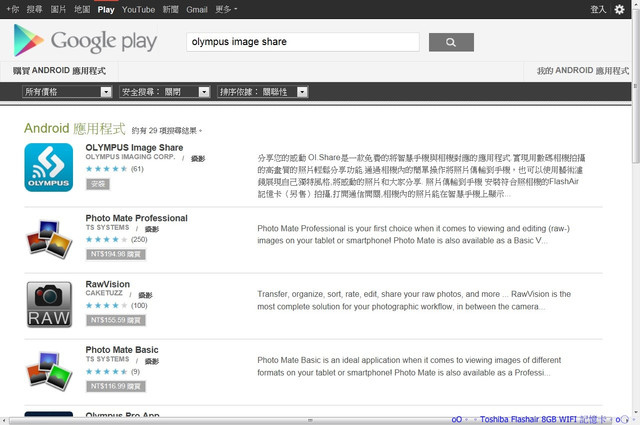Image resolution: width=640 pixels, height=425 pixels.
Task: Click TS SYSTEMS under Photo Mate Basic
Action: (107, 359)
